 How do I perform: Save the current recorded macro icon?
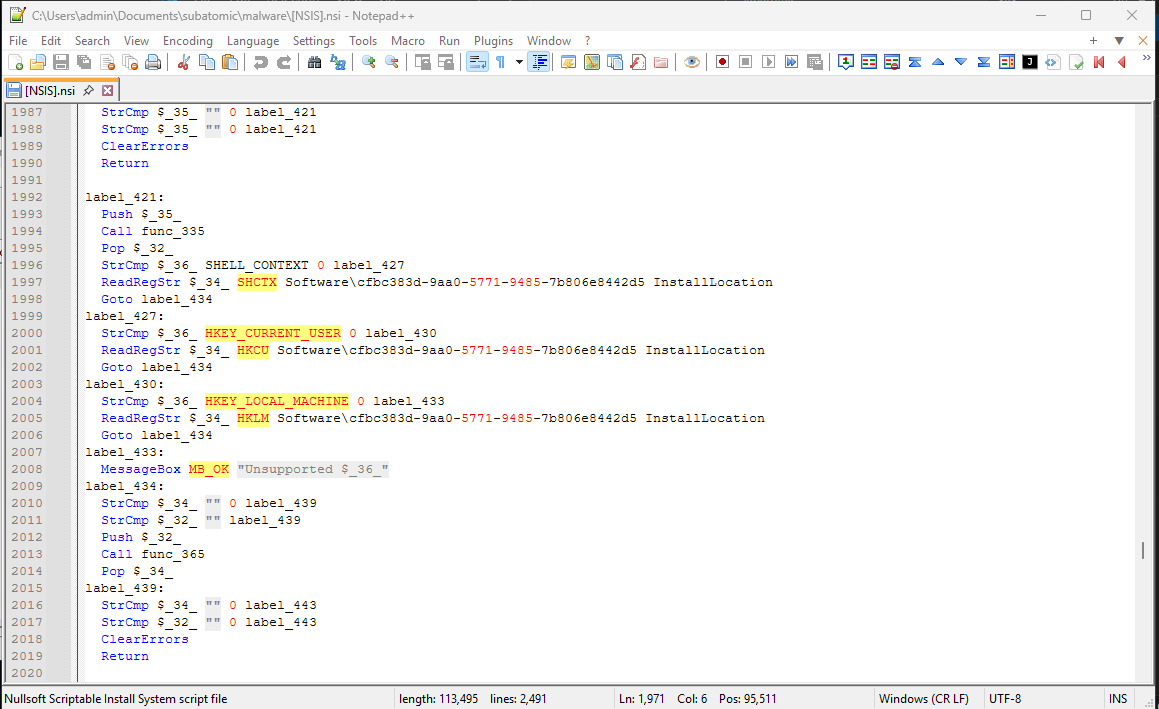(815, 62)
